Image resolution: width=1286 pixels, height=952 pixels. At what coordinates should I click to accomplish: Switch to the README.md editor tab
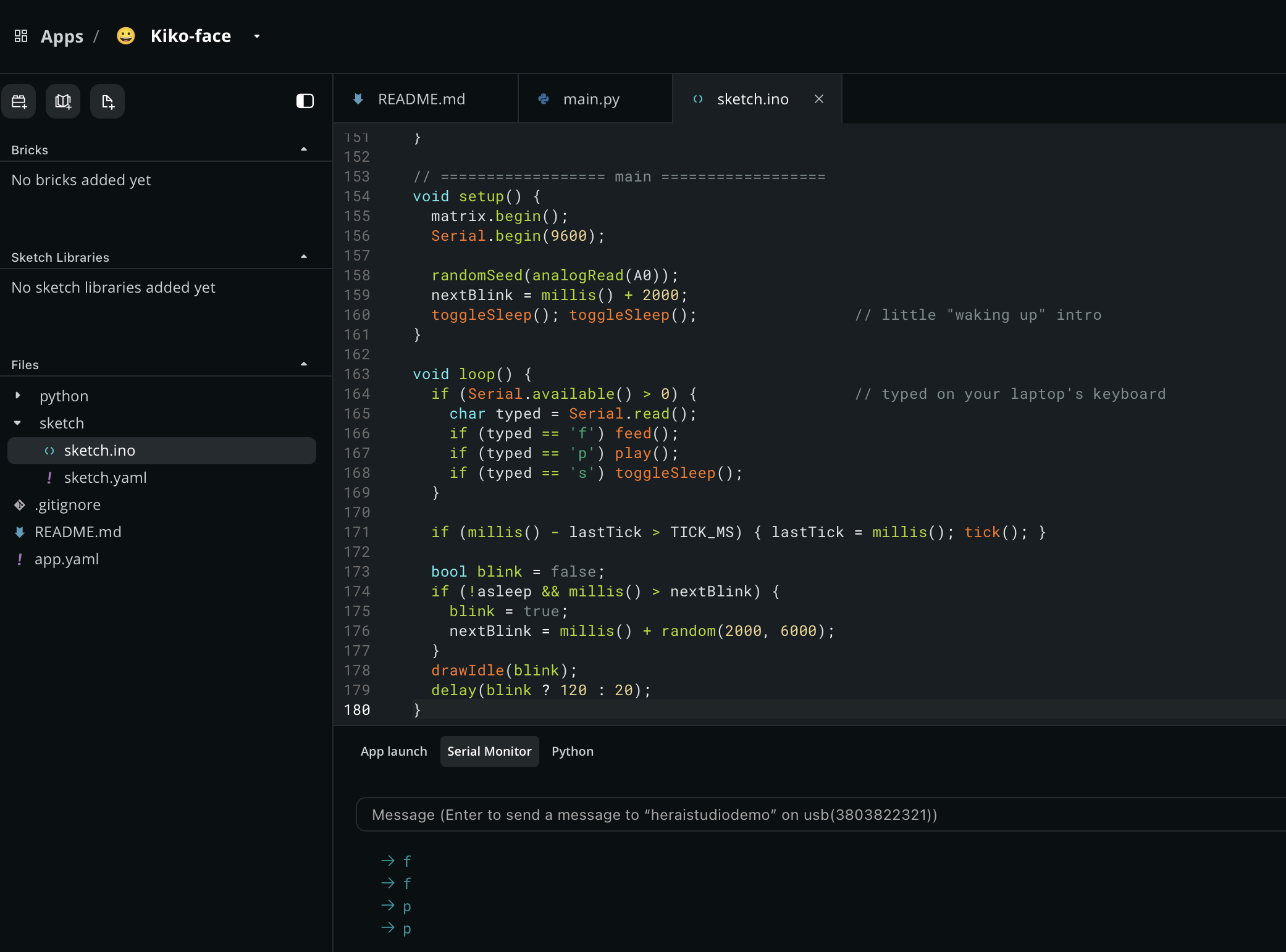coord(426,99)
